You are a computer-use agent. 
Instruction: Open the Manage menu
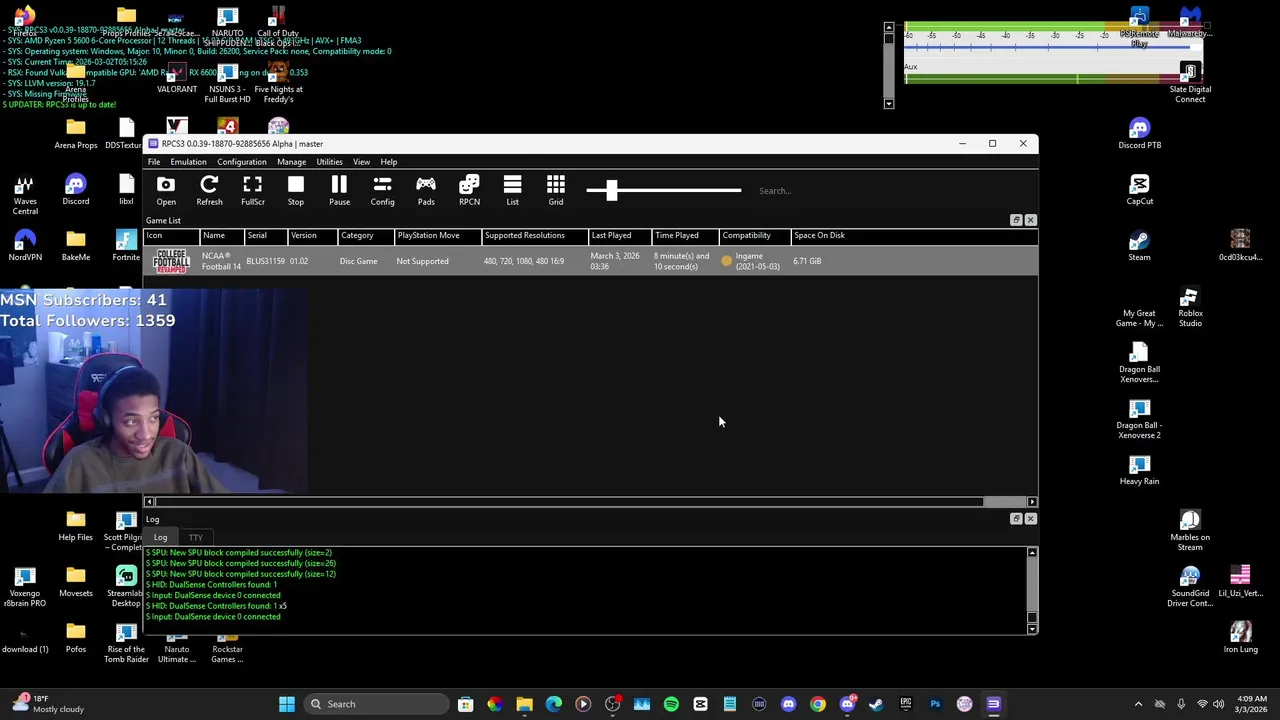pos(291,162)
